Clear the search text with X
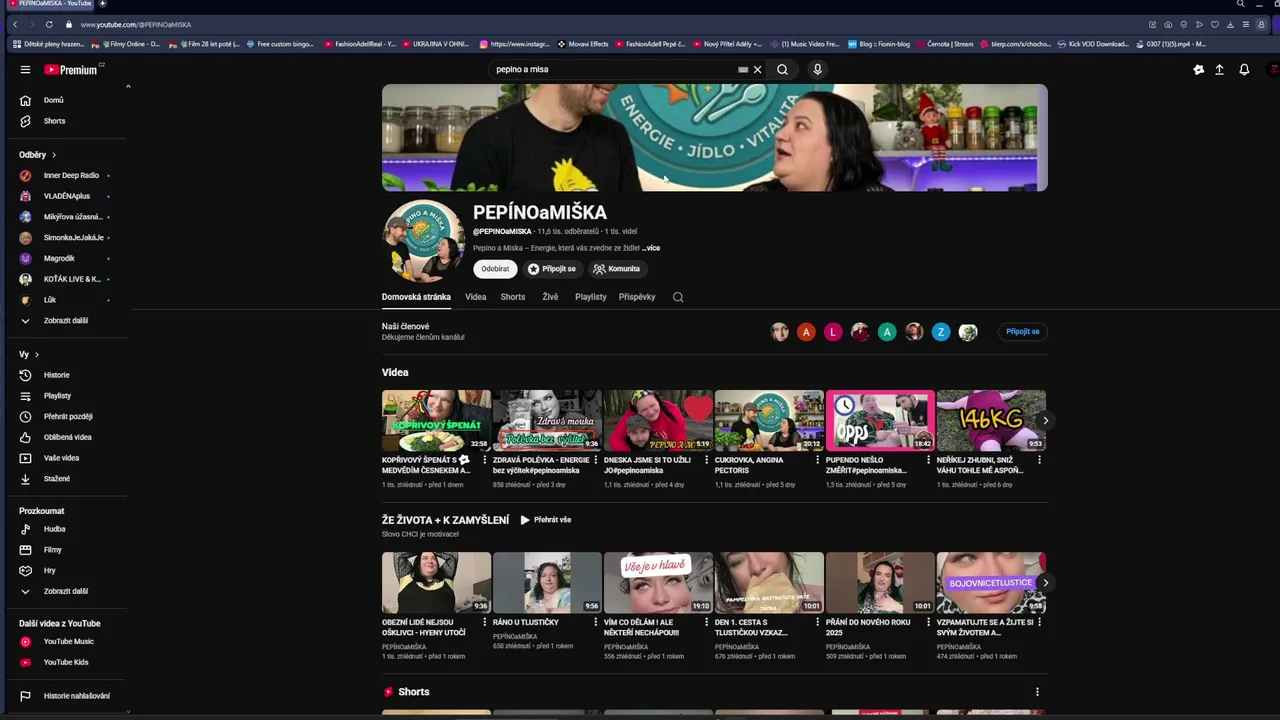This screenshot has width=1280, height=720. point(757,70)
